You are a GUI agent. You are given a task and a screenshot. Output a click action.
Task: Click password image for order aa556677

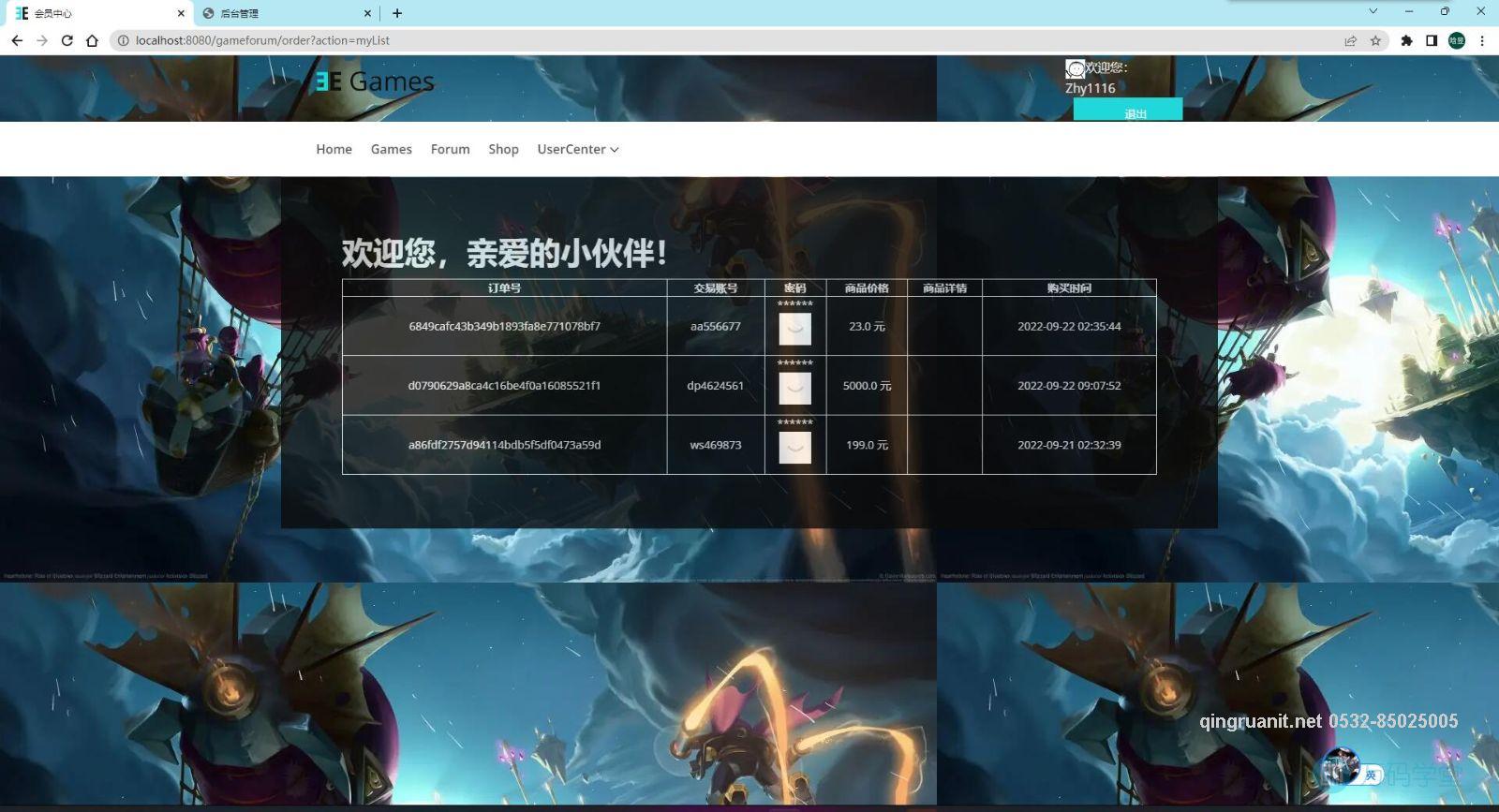(794, 329)
